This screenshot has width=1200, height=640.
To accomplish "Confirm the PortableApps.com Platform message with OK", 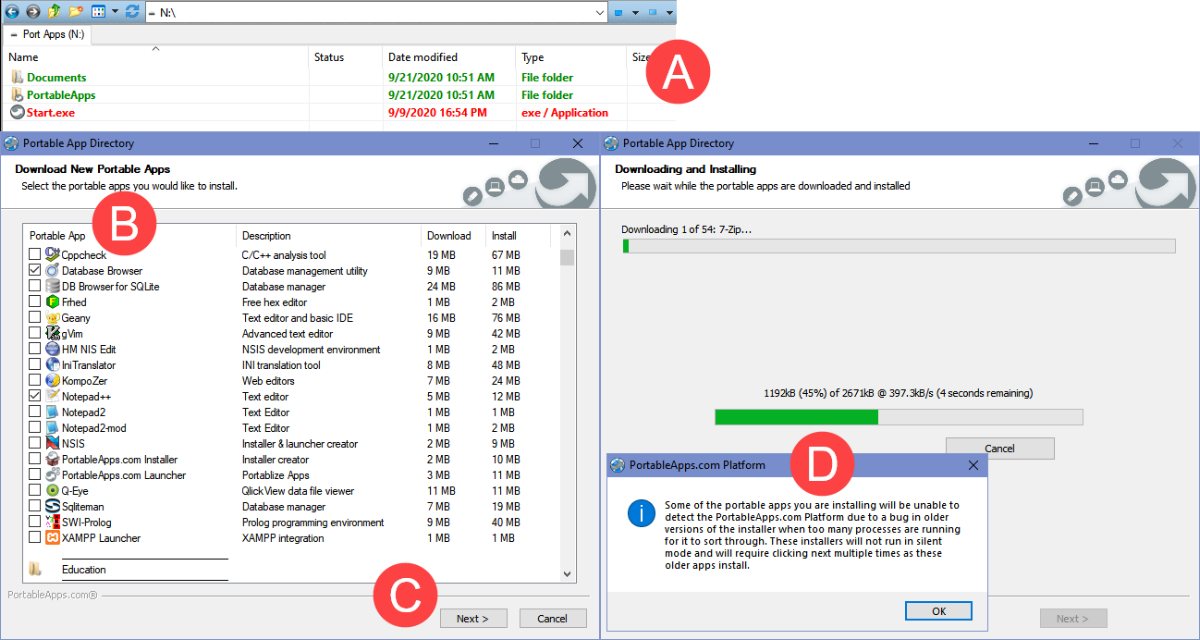I will (x=938, y=610).
